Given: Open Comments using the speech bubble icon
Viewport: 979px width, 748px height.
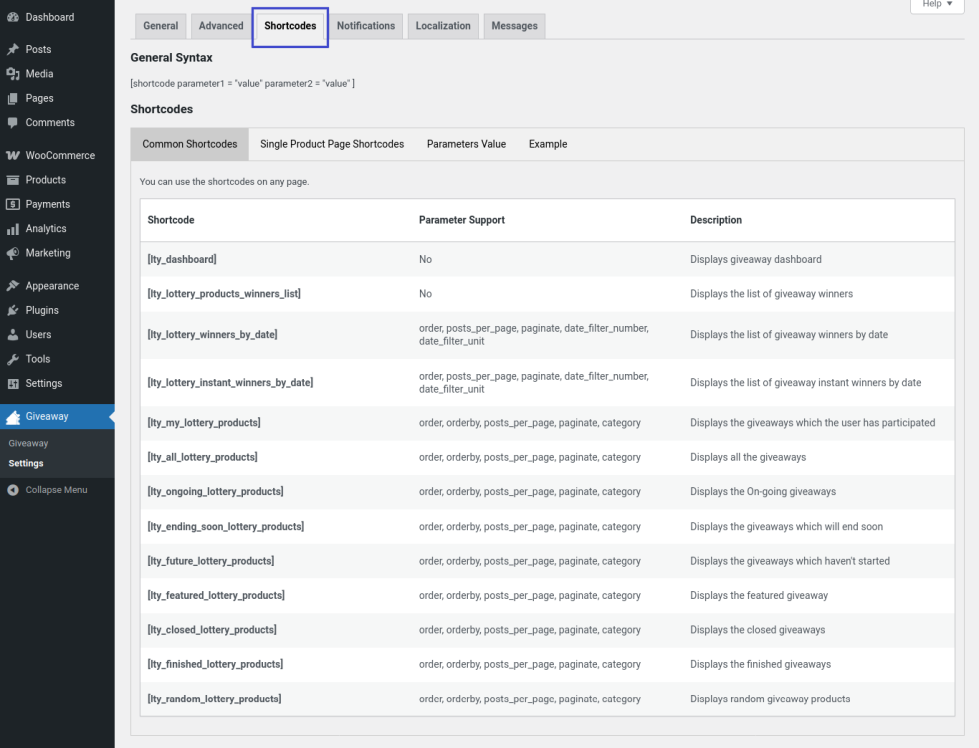Looking at the screenshot, I should point(13,122).
